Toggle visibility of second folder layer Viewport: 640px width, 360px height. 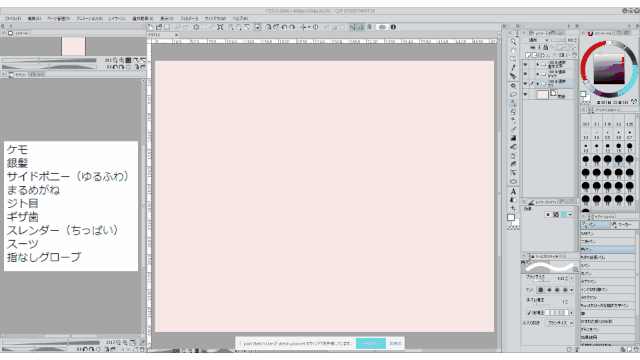tap(525, 73)
